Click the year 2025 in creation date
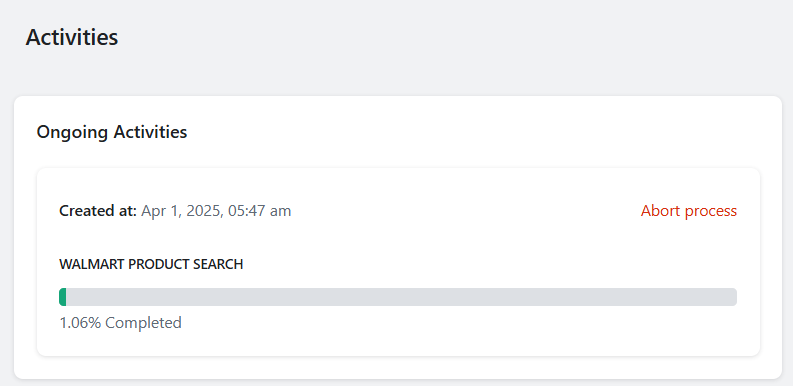Viewport: 793px width, 386px height. coord(203,211)
